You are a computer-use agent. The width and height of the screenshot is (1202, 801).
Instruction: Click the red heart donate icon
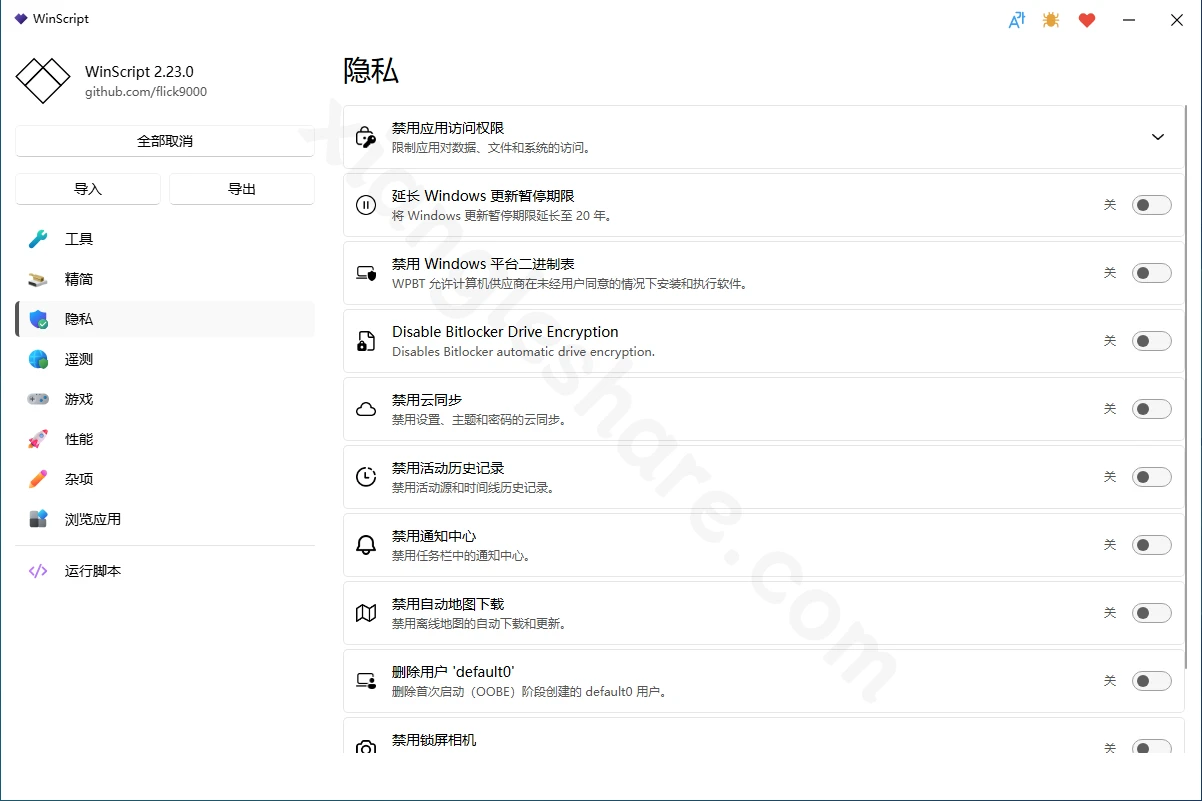1087,19
